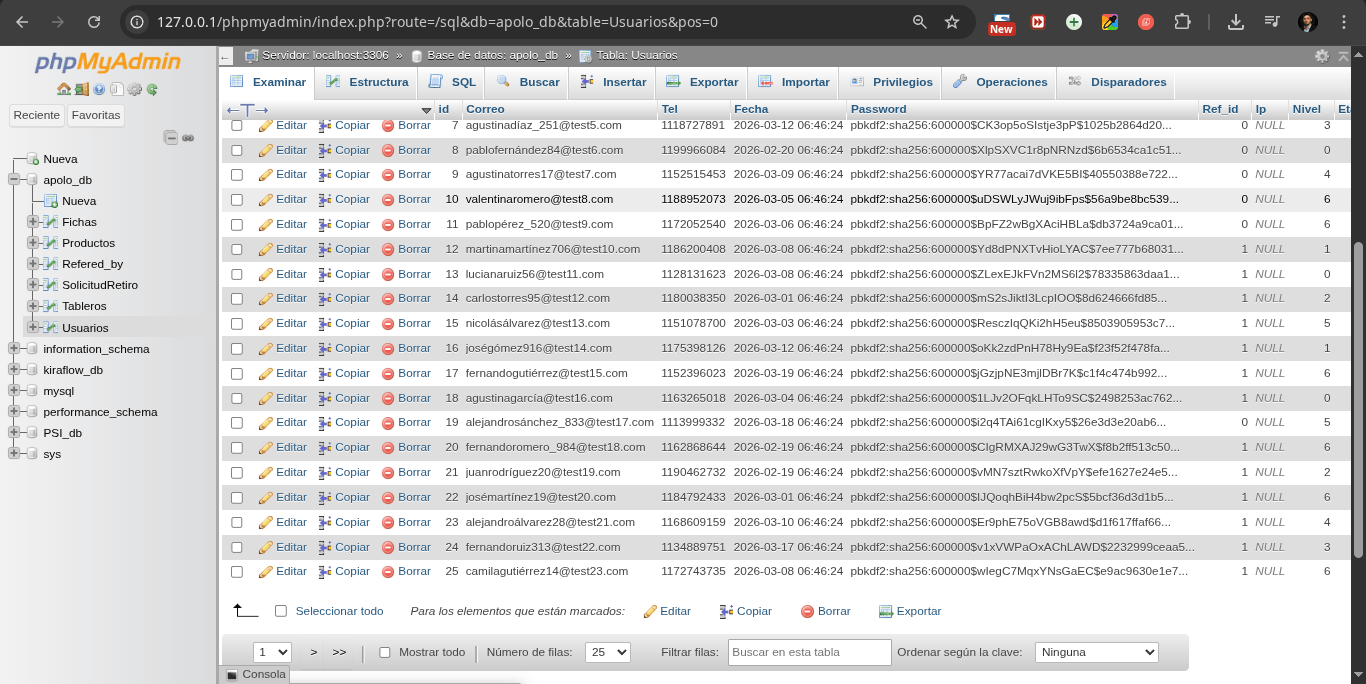
Task: Click the phpMyAdmin logo
Action: pyautogui.click(x=108, y=63)
